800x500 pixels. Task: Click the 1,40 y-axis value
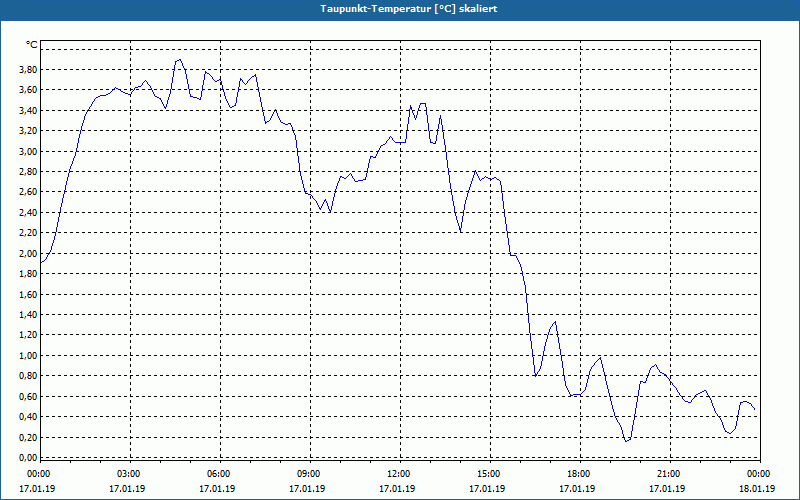(x=29, y=315)
